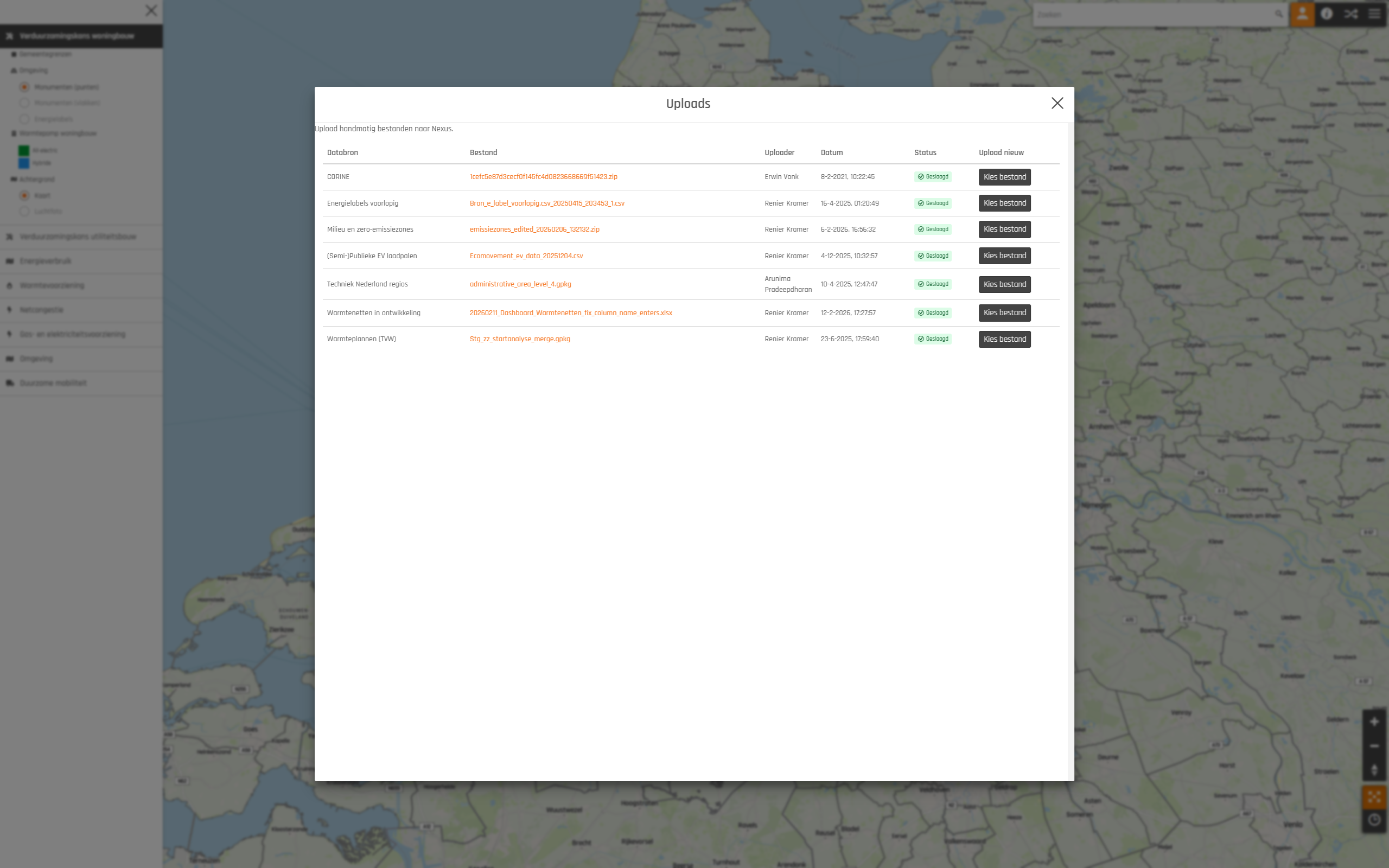Screen dimensions: 1389x868
Task: Zoom out with the minus map button
Action: pos(1374,746)
